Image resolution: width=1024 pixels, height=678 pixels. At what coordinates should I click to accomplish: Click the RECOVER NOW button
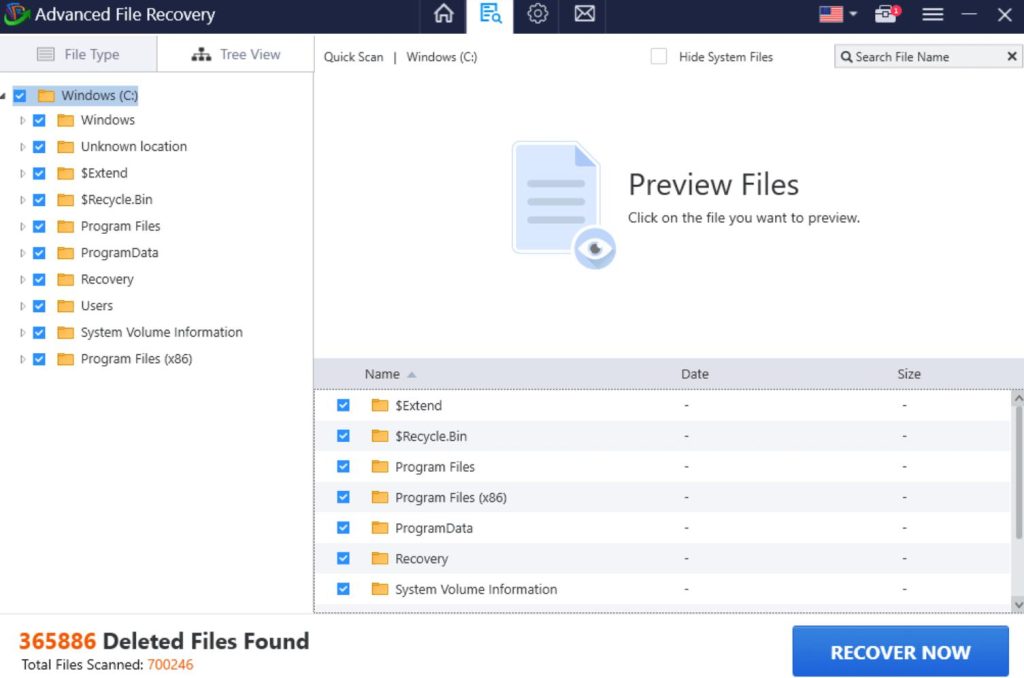[900, 652]
